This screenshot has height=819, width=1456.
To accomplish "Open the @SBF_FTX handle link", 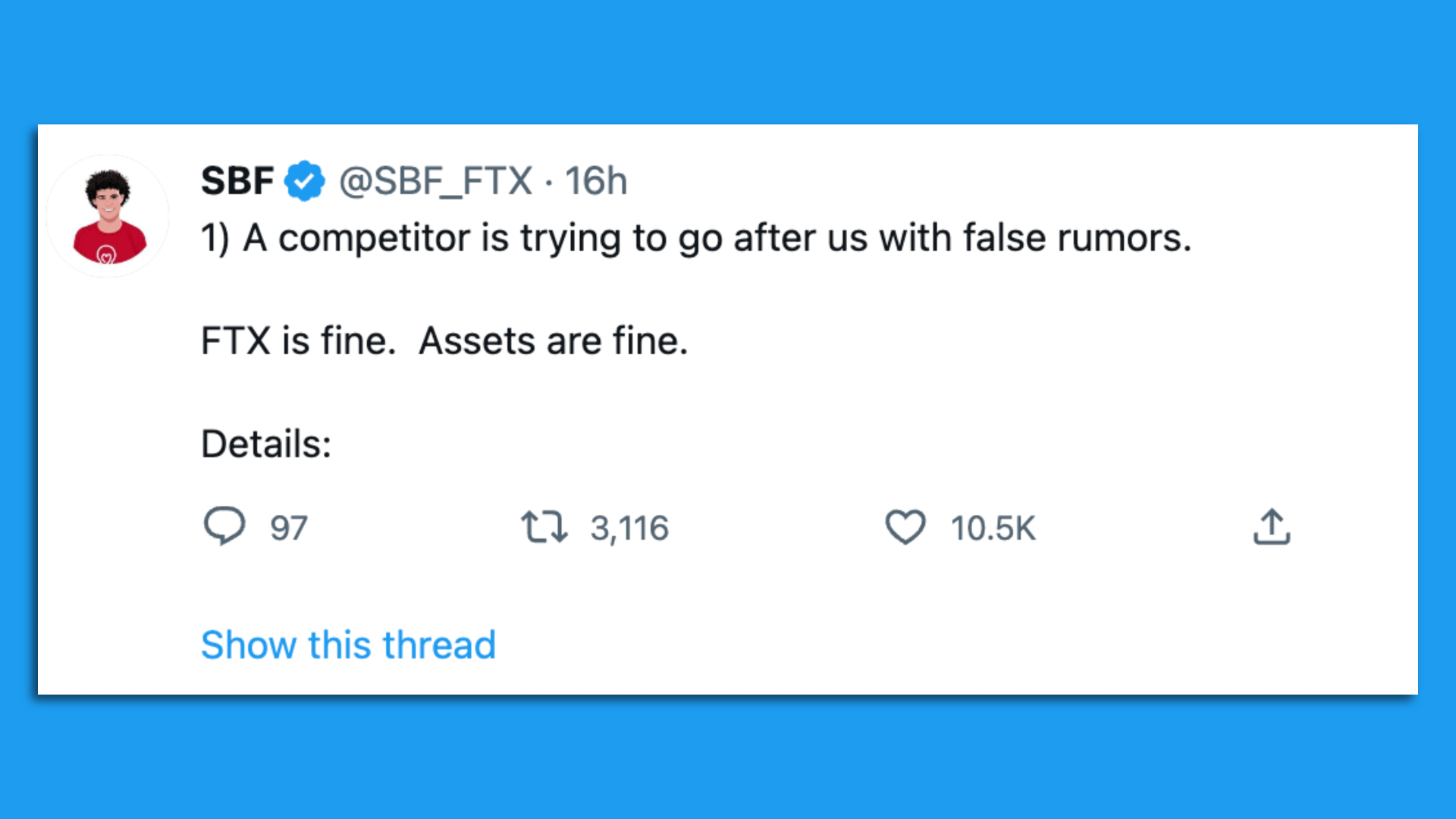I will tap(435, 181).
